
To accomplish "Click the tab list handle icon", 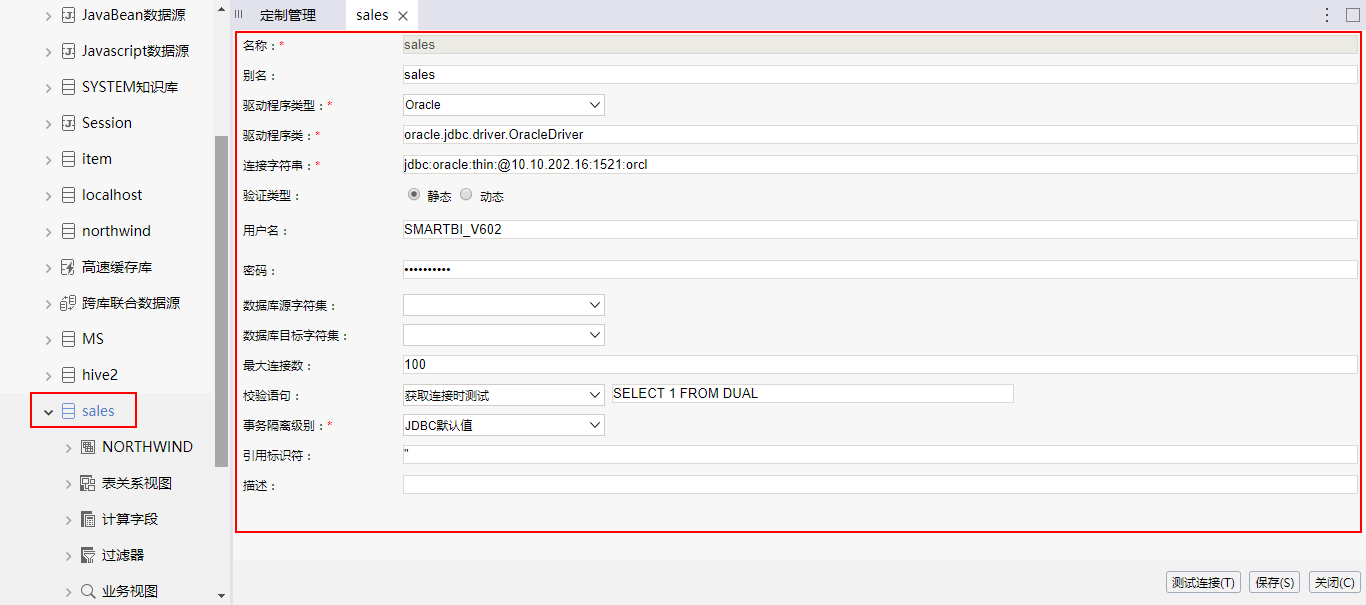I will (x=239, y=15).
